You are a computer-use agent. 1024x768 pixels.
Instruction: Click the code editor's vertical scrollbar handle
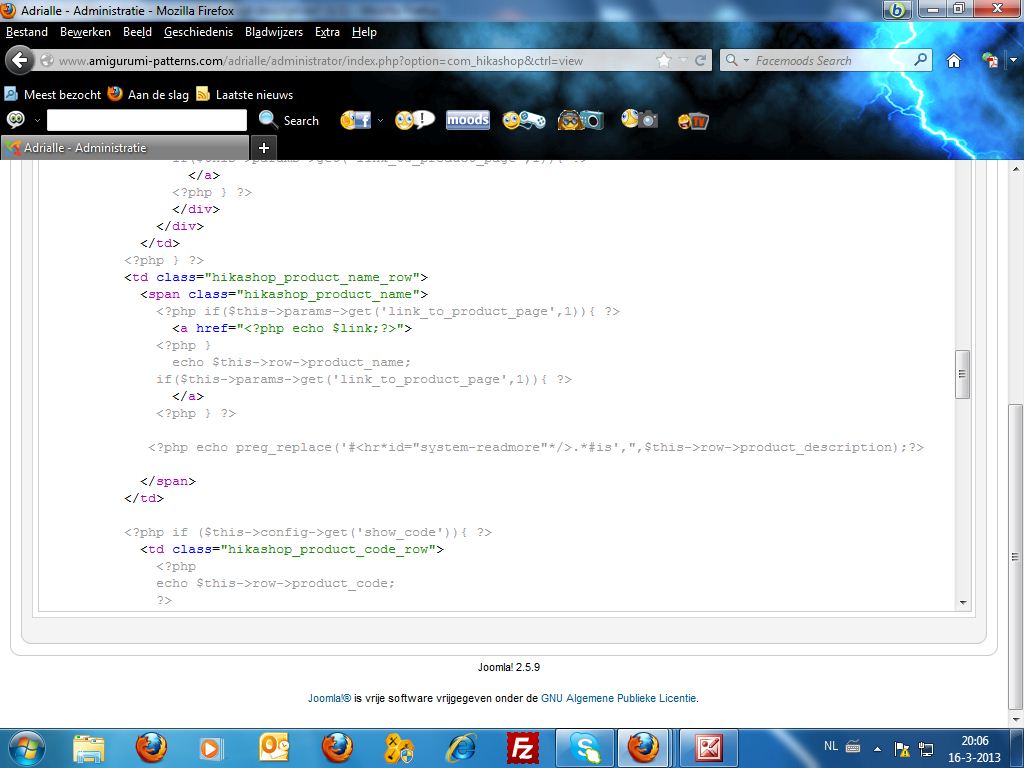[x=962, y=375]
